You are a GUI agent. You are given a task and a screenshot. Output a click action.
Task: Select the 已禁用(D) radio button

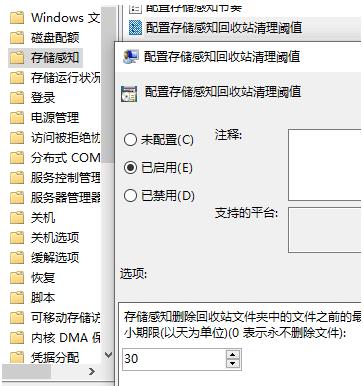(130, 195)
